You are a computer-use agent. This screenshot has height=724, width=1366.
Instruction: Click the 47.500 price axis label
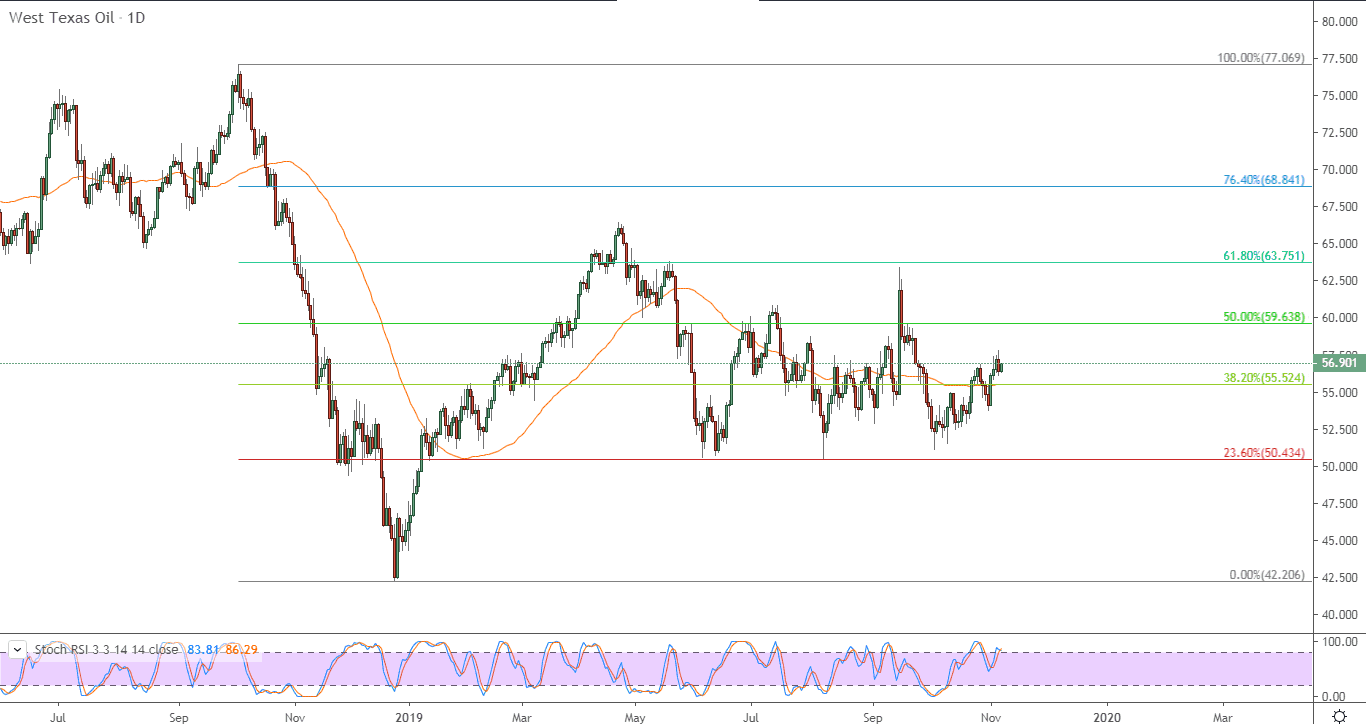[x=1341, y=503]
